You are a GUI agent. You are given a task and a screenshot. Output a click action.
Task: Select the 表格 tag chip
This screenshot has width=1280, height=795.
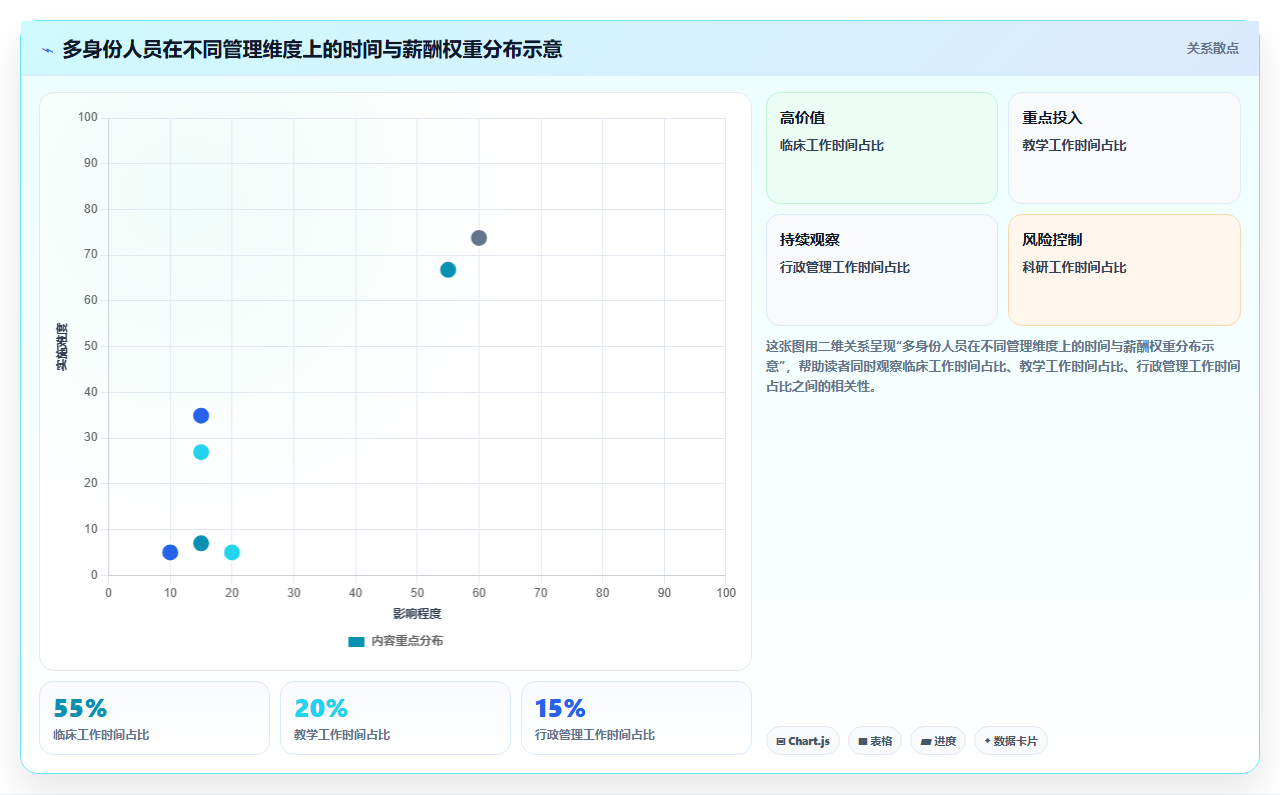(x=875, y=741)
